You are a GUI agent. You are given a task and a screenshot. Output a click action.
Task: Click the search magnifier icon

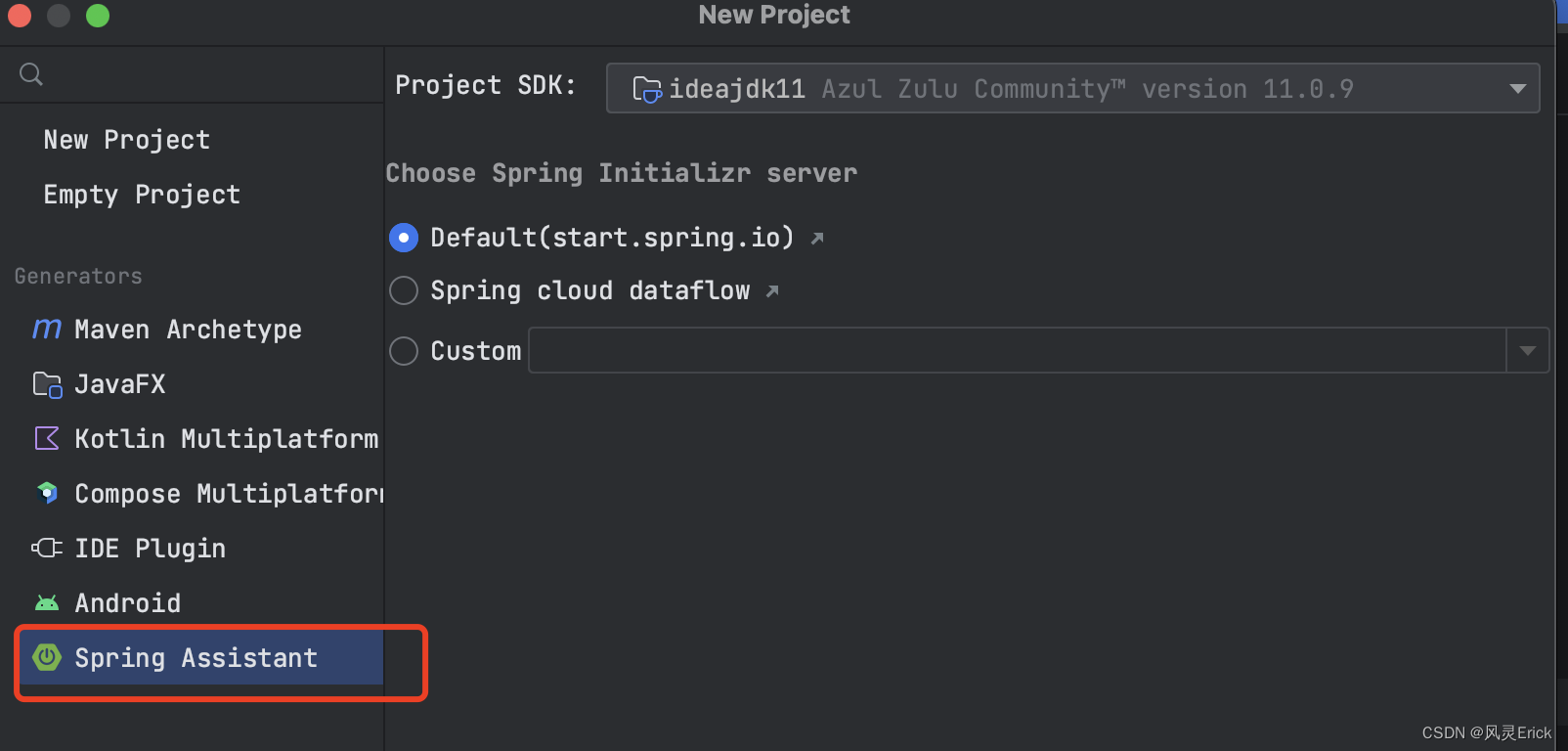[x=31, y=74]
